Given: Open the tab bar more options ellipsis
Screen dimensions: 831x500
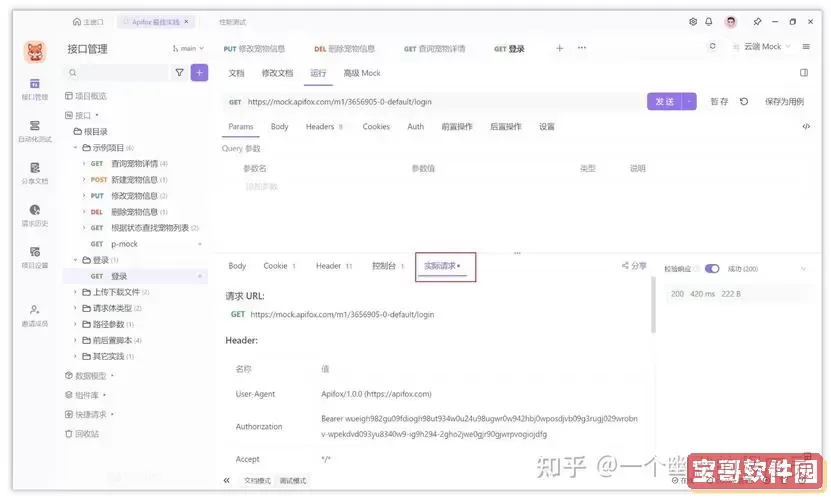Looking at the screenshot, I should 581,48.
